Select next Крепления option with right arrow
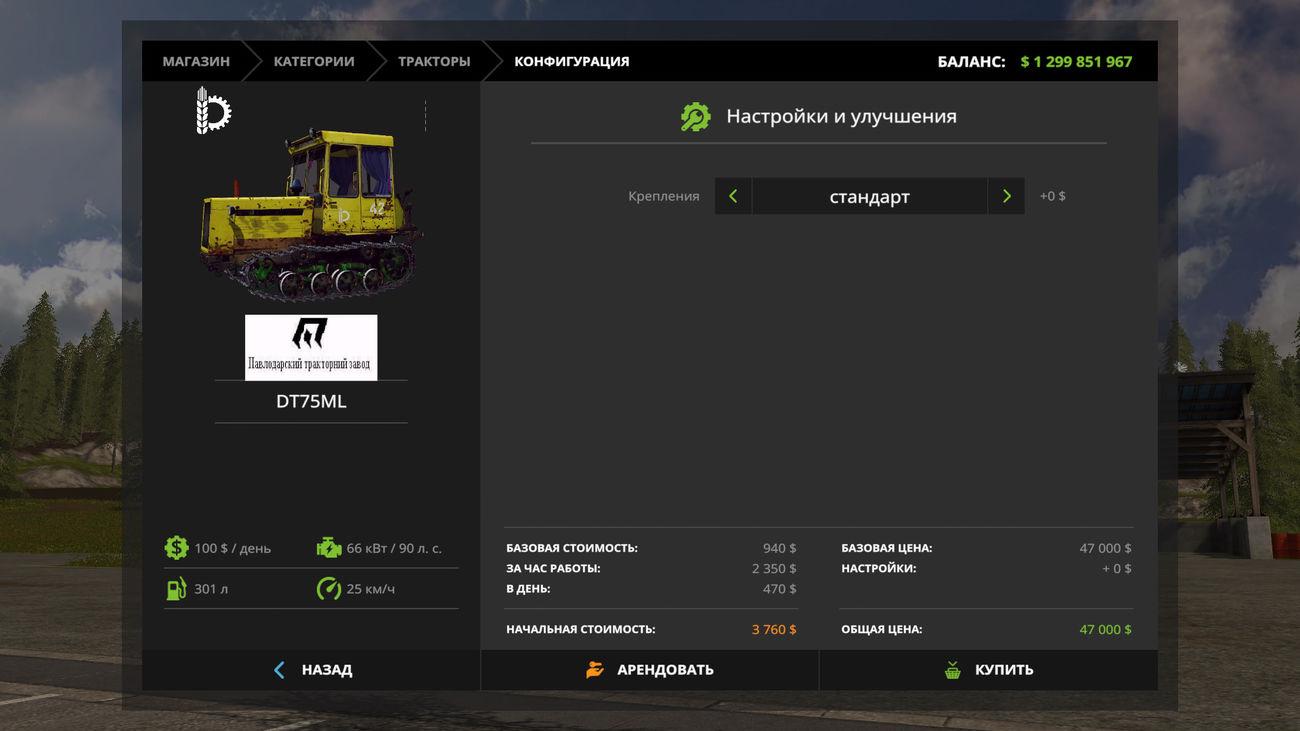 (x=1006, y=196)
